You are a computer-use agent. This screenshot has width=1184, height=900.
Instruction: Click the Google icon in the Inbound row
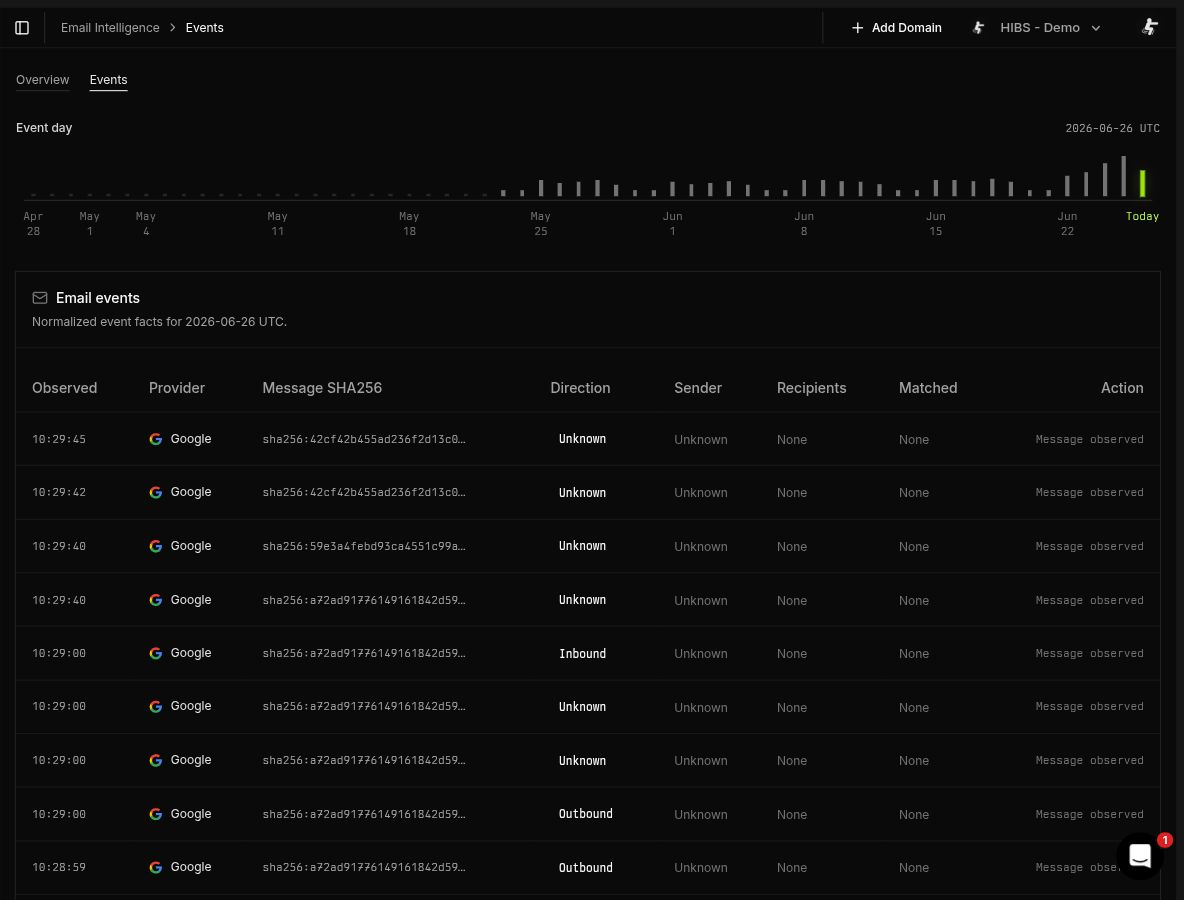pos(156,653)
